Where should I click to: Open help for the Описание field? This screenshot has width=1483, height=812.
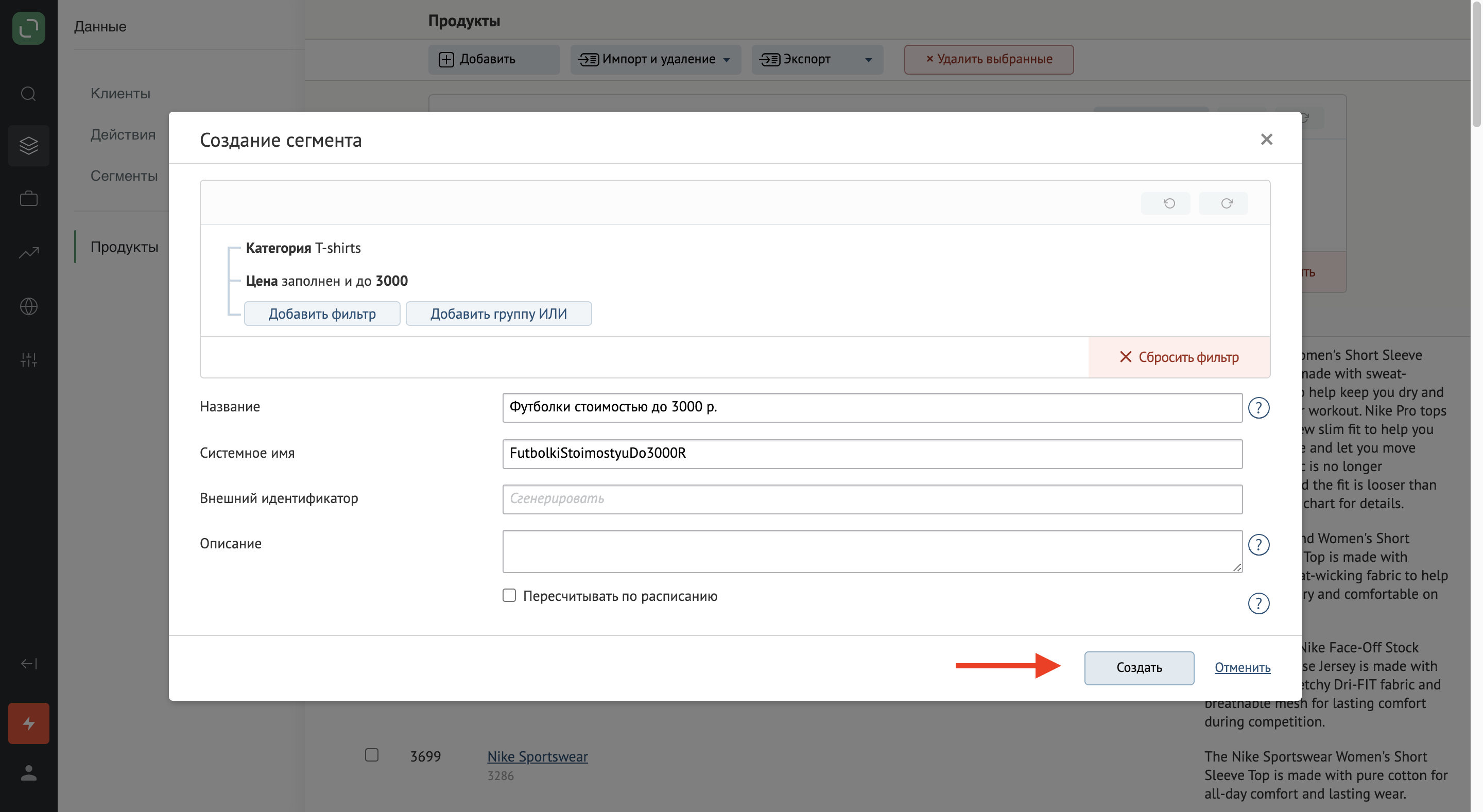point(1258,544)
